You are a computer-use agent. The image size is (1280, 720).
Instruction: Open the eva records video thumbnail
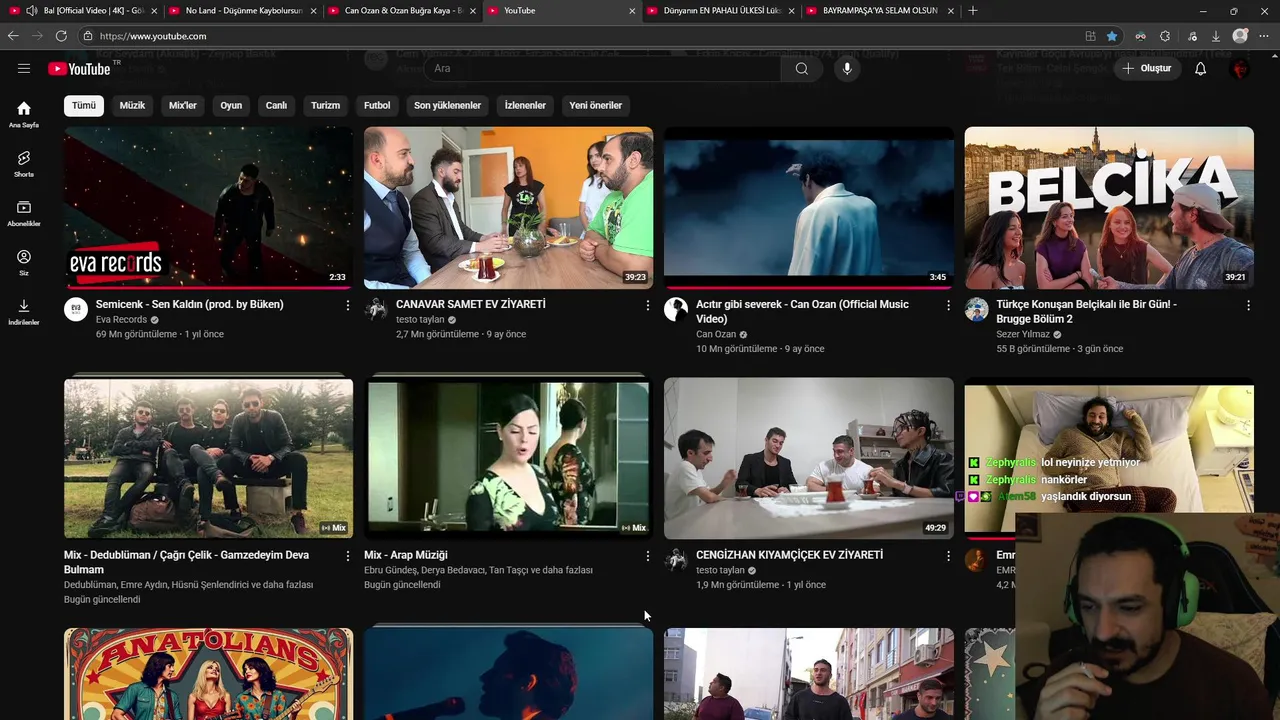click(x=208, y=208)
